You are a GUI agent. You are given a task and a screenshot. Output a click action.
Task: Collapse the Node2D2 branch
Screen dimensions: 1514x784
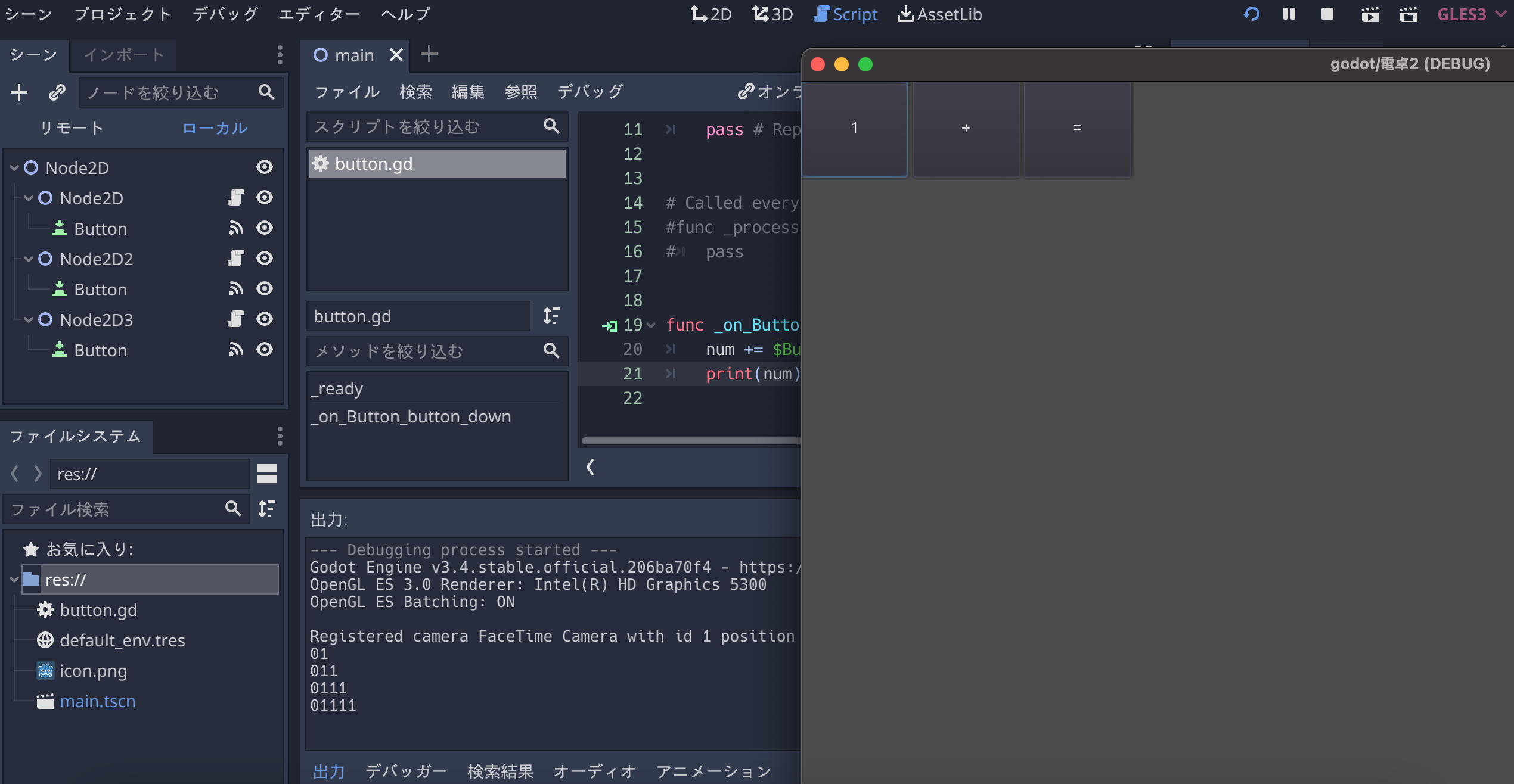[x=28, y=259]
